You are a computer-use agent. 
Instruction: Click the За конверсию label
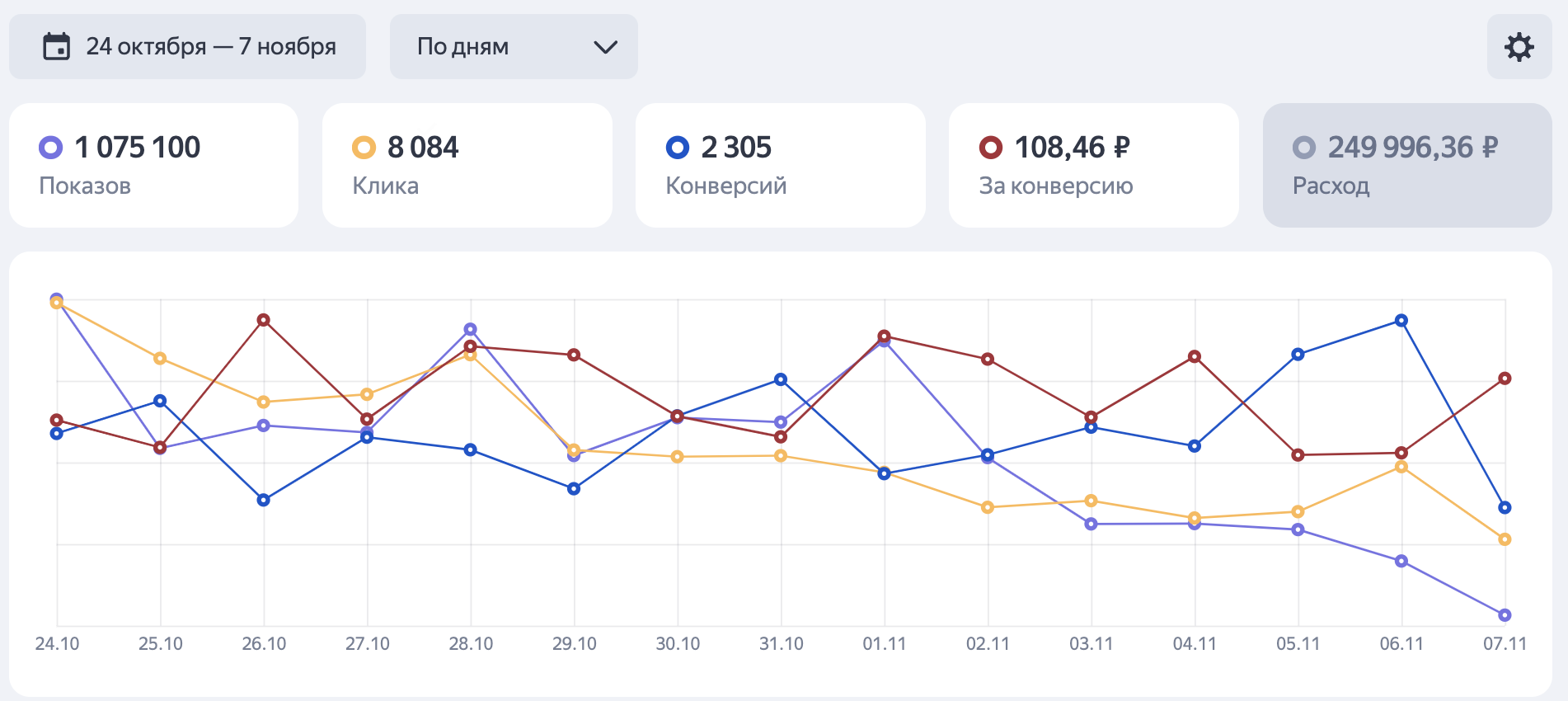click(1056, 186)
